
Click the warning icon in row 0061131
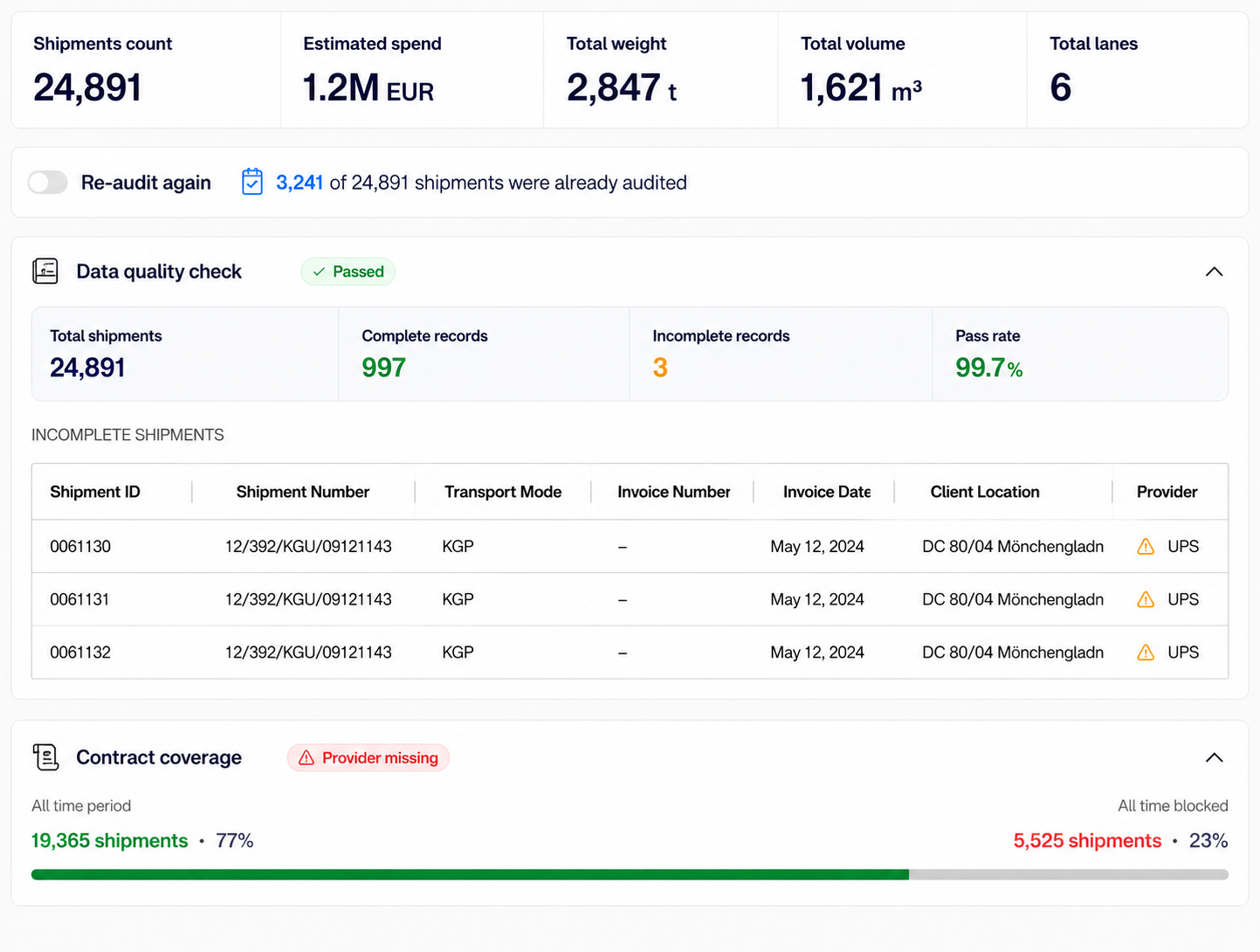(x=1146, y=600)
